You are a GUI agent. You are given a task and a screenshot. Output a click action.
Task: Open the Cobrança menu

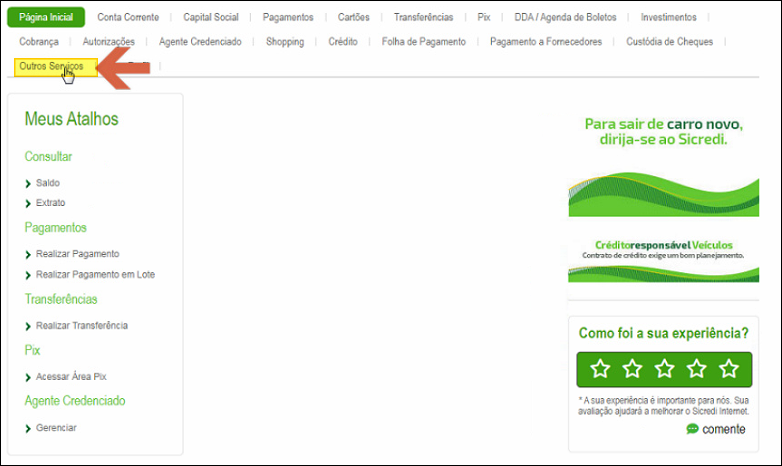(x=39, y=41)
